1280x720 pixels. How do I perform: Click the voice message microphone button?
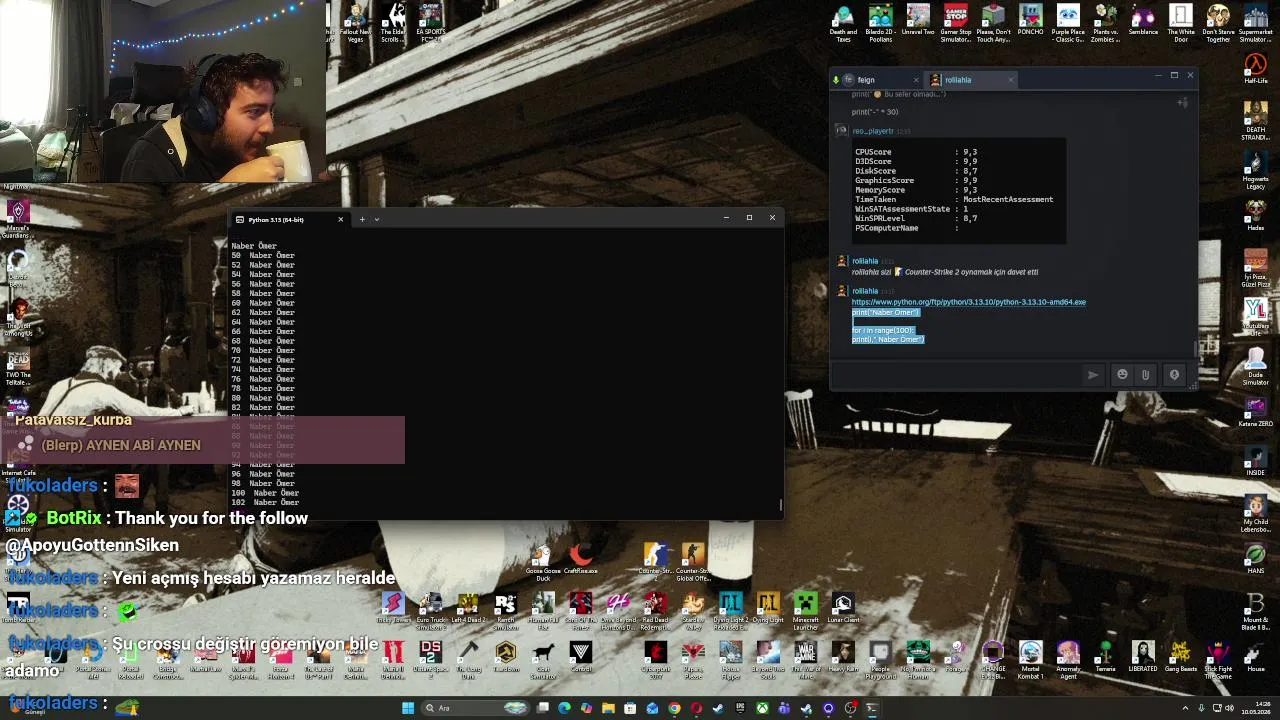tap(1174, 375)
